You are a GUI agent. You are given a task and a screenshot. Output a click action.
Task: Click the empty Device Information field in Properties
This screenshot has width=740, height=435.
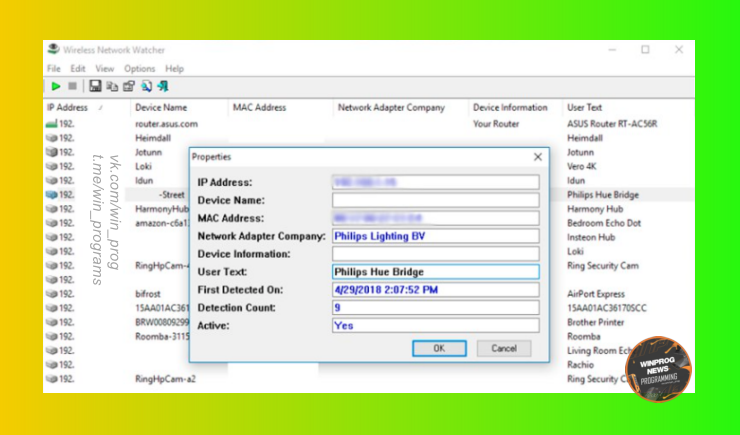click(x=435, y=254)
